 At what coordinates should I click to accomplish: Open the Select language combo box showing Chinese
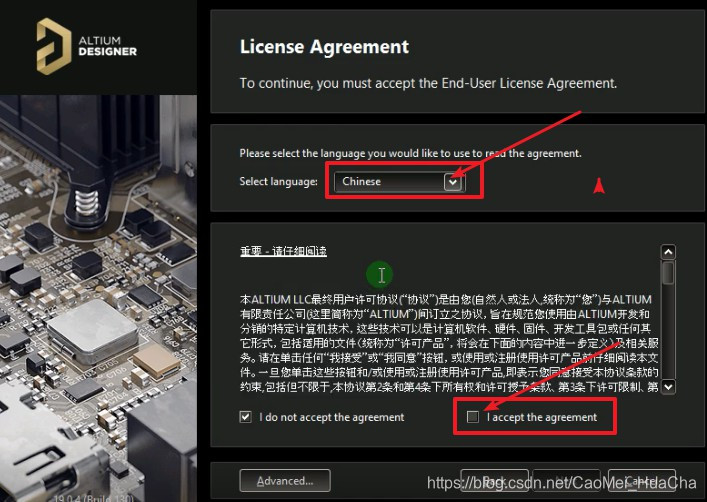(399, 182)
